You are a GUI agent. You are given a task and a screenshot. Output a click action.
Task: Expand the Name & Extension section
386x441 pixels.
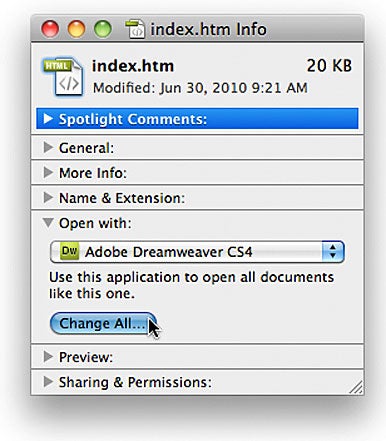tap(48, 198)
